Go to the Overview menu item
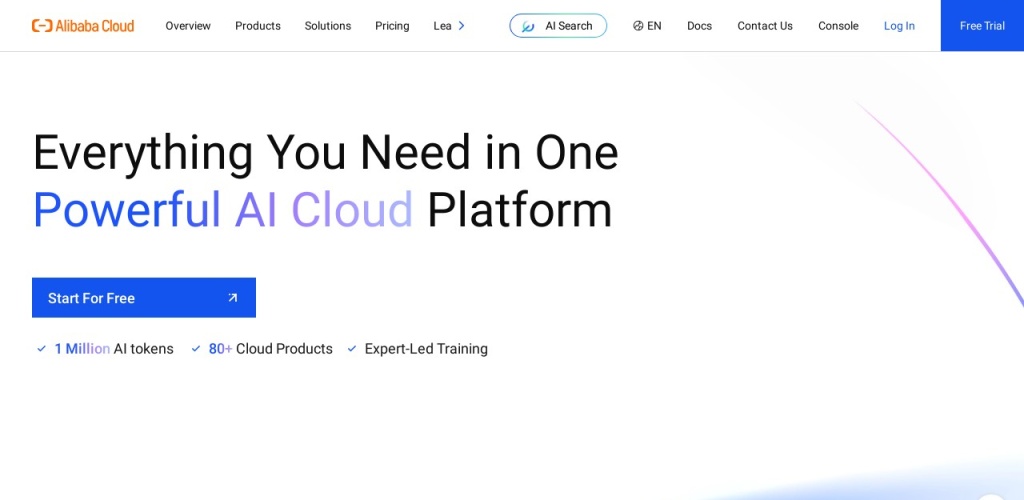The height and width of the screenshot is (500, 1024). tap(188, 26)
